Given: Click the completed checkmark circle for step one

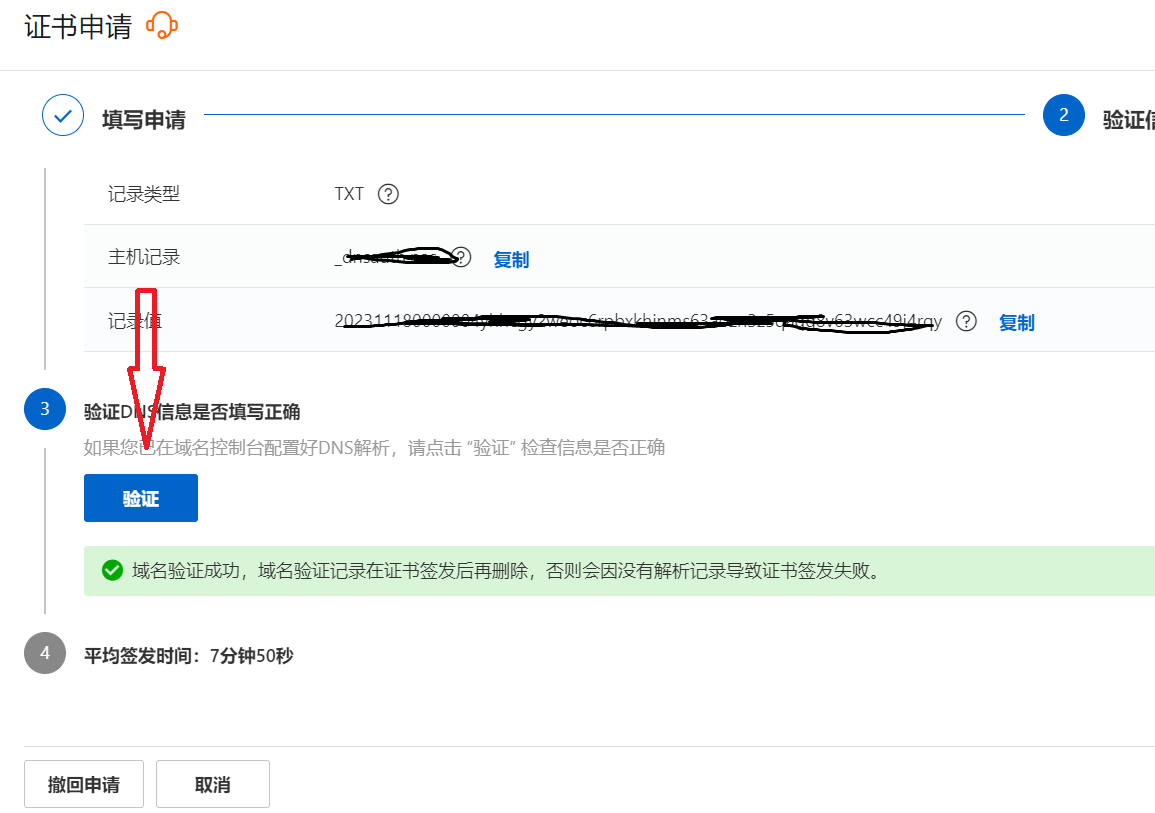Looking at the screenshot, I should click(x=63, y=116).
